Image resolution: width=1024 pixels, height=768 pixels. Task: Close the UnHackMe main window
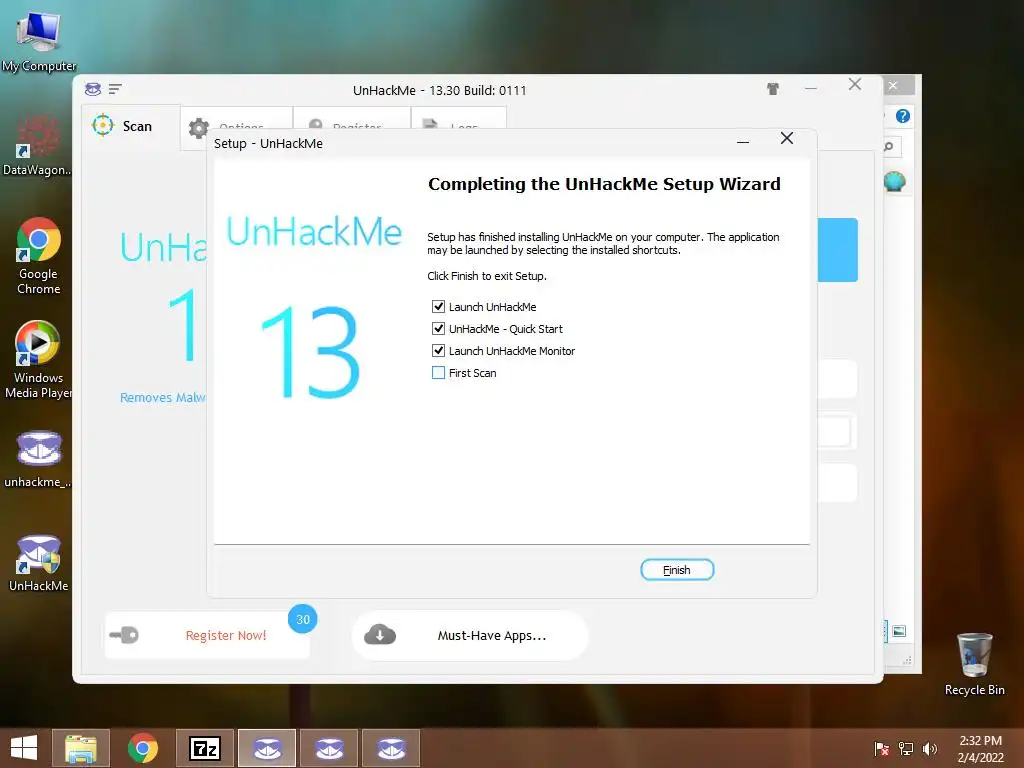855,84
